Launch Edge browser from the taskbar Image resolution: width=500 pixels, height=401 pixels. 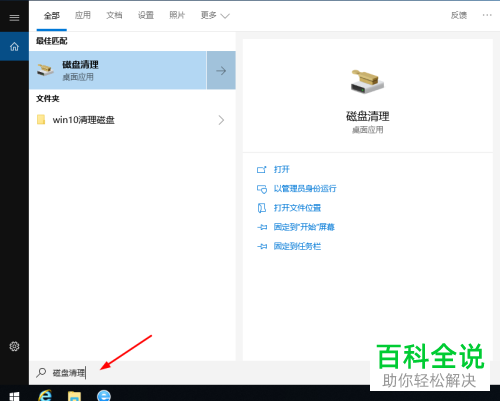[x=104, y=396]
